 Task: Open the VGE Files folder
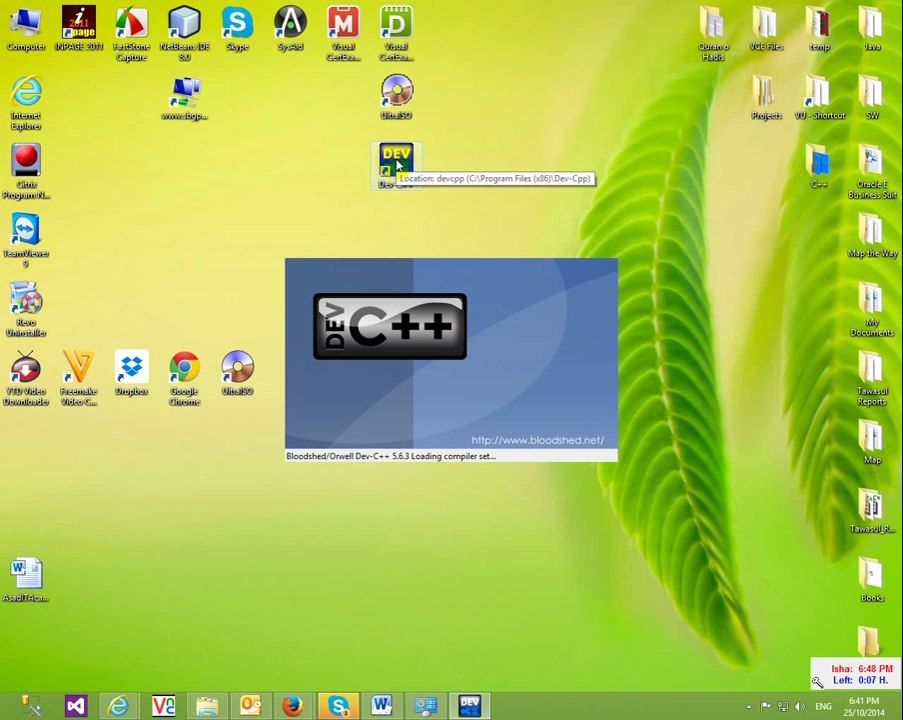[766, 29]
